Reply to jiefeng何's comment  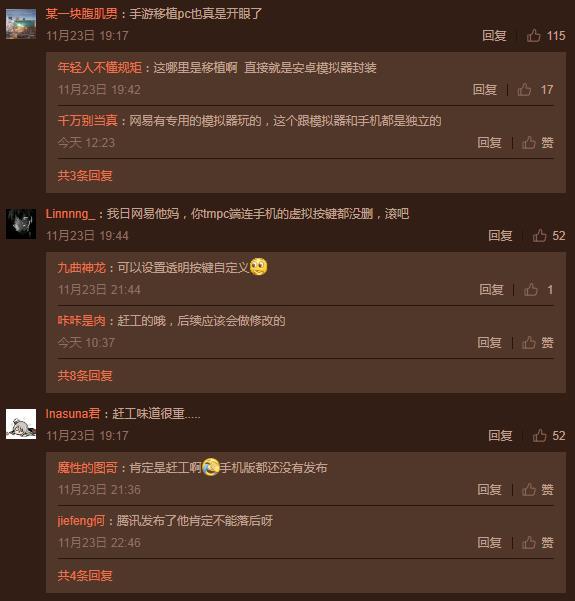(489, 542)
